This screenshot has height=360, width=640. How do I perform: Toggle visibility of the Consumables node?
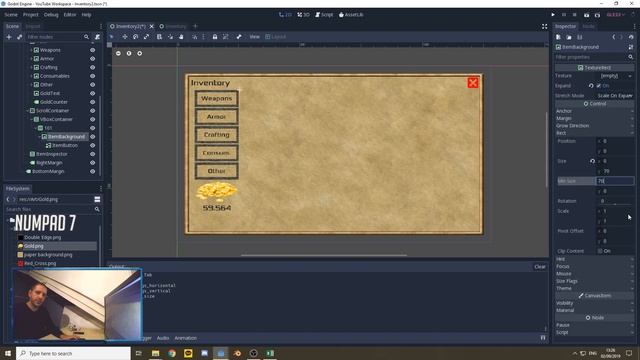click(93, 76)
